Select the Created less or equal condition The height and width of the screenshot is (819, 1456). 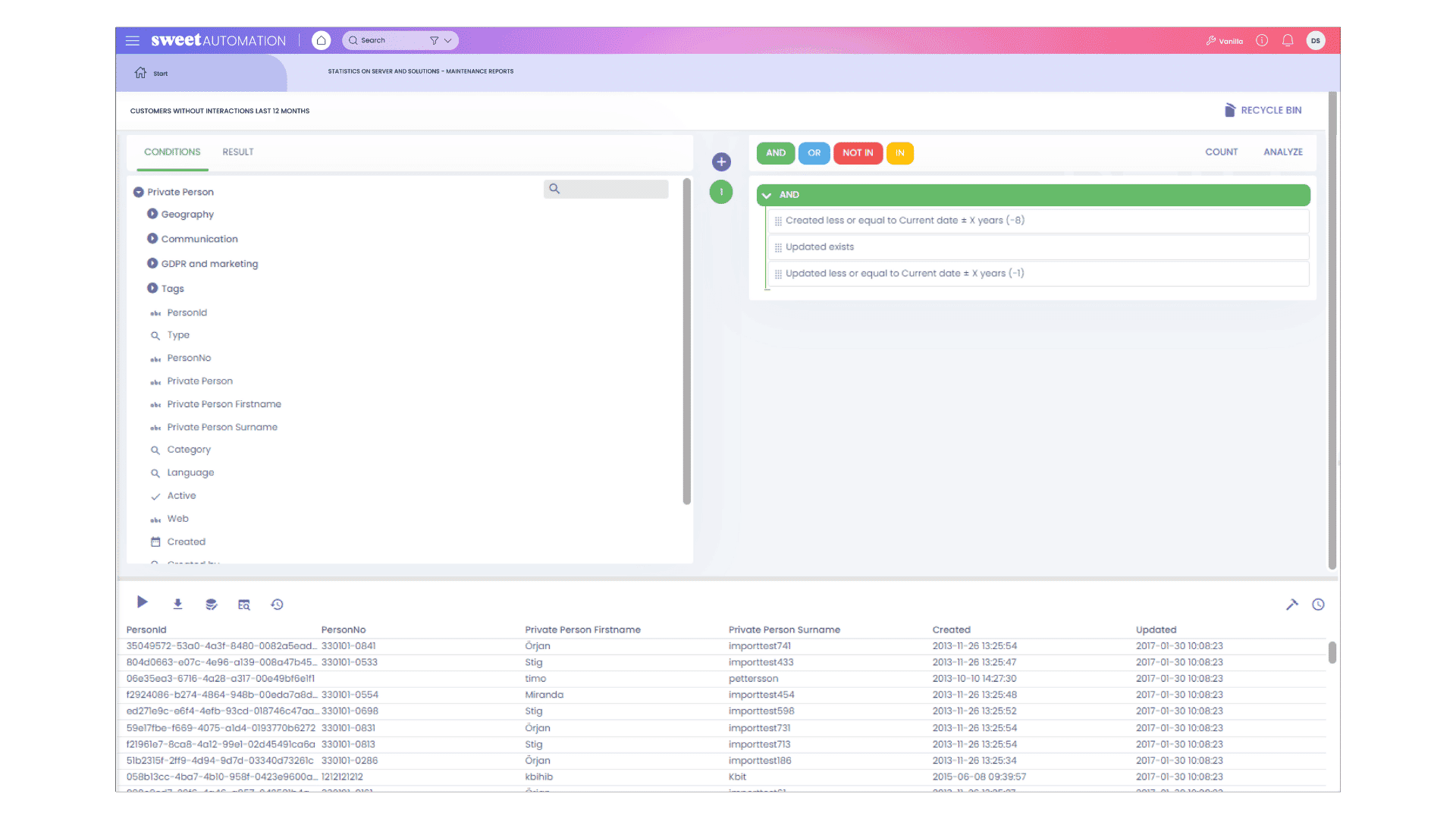[x=1038, y=221]
